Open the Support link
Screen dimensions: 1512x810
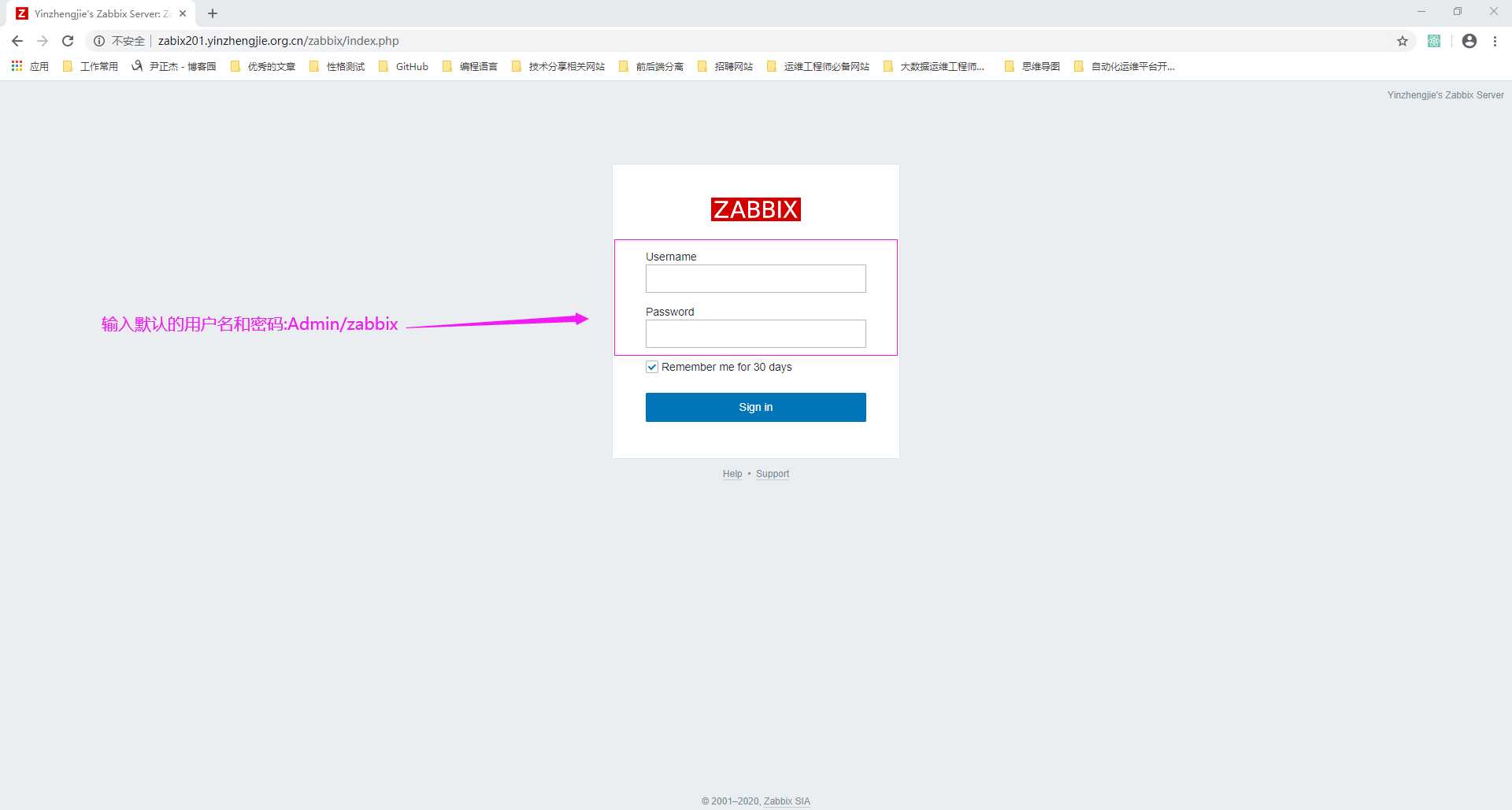(773, 474)
